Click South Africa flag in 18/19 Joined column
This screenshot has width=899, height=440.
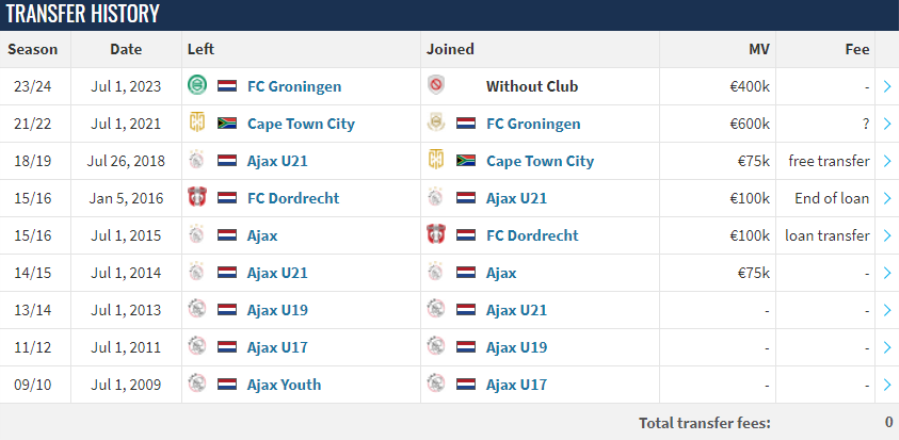coord(466,161)
